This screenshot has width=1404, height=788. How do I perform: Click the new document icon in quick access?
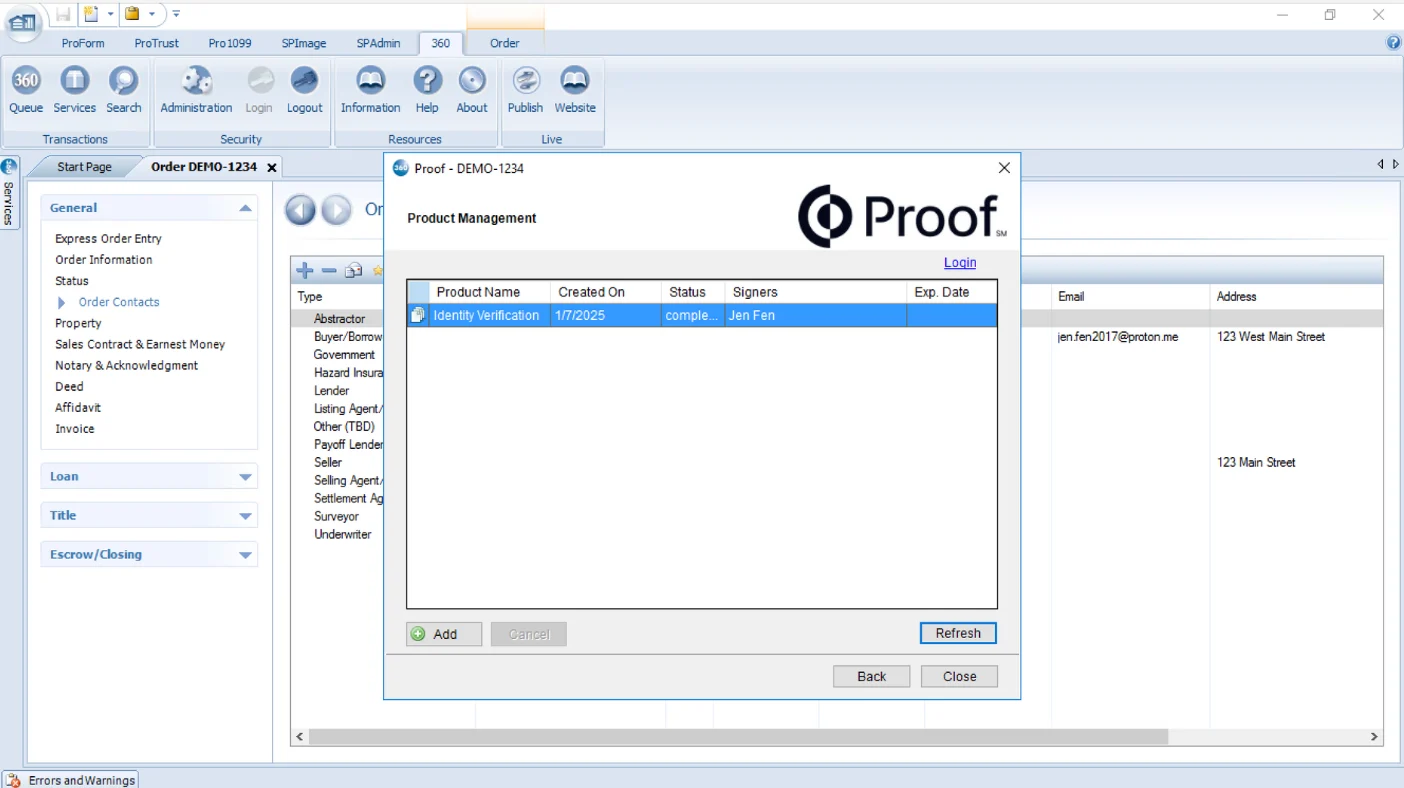(x=92, y=14)
